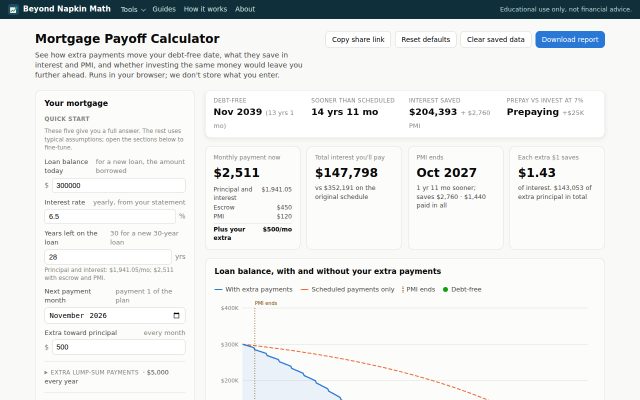Click the PMI ends marker label on chart
The image size is (640, 400).
266,303
